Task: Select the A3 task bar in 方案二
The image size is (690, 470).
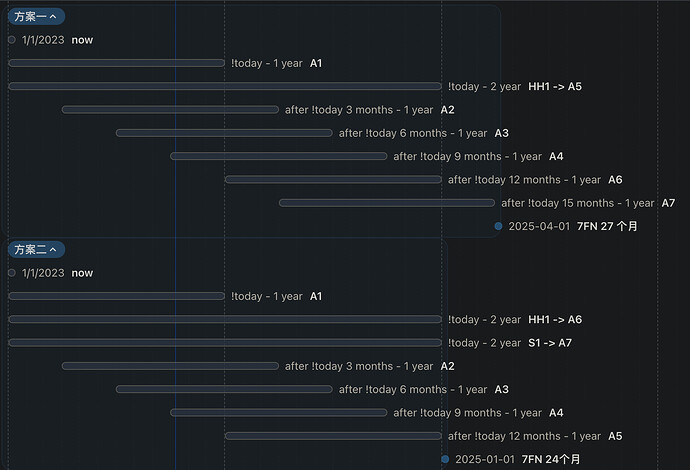Action: pyautogui.click(x=224, y=389)
